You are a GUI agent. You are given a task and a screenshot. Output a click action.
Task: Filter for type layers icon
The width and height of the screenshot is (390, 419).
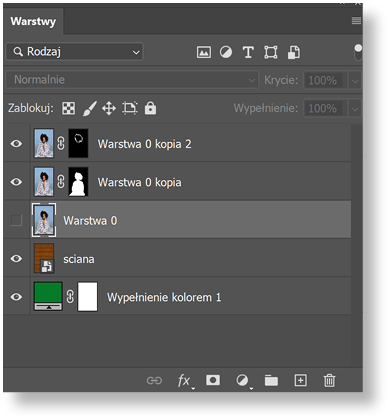tap(248, 52)
